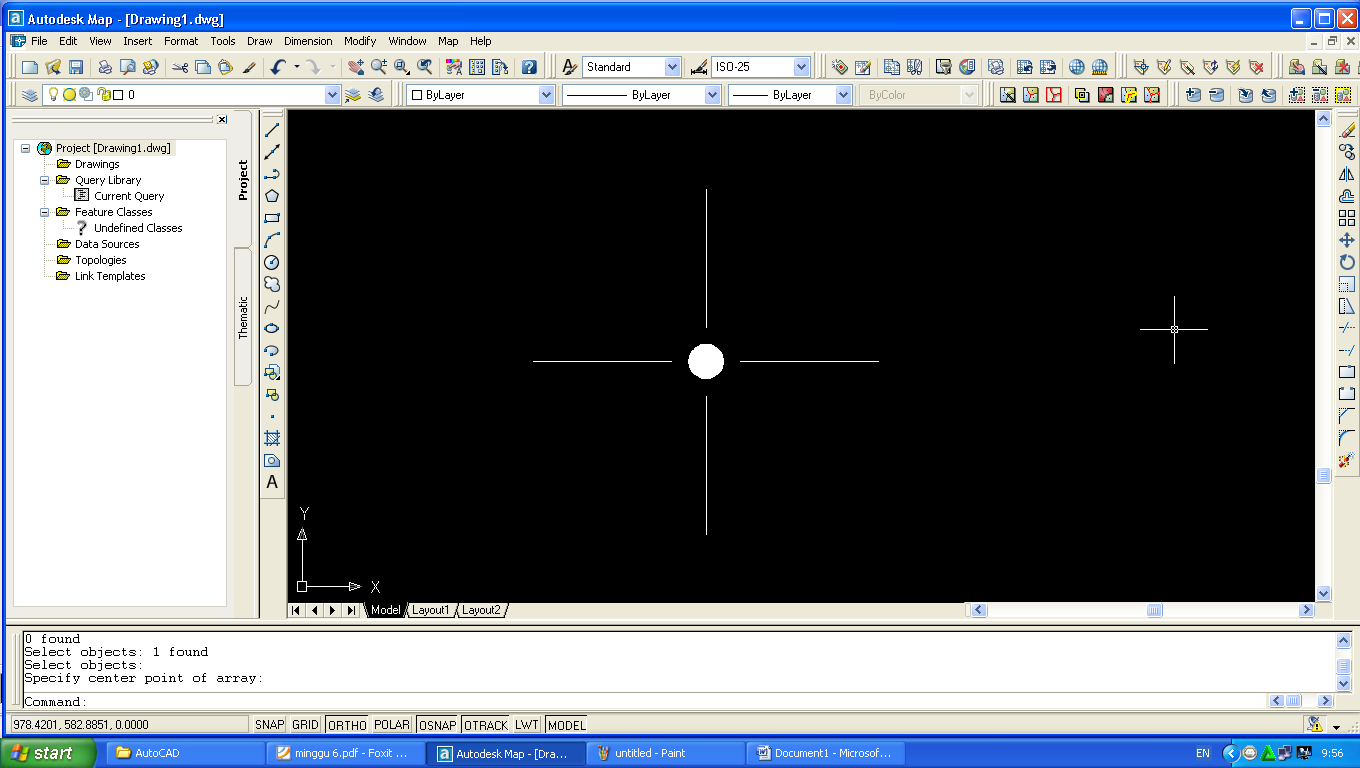Click the Array tool in Modify toolbar
This screenshot has width=1360, height=768.
(x=1347, y=218)
